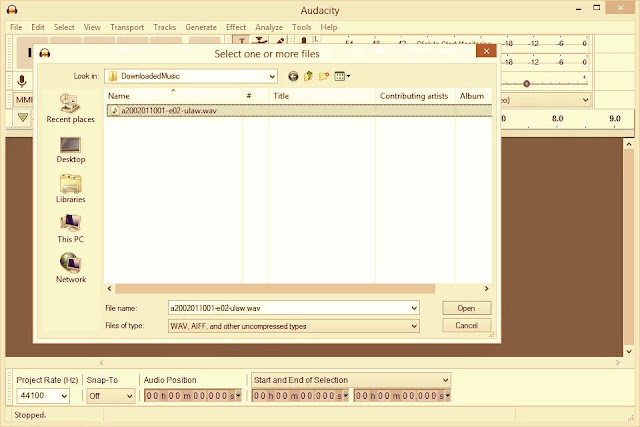Viewport: 640px width, 427px height.
Task: Open the Select menu
Action: 64,27
